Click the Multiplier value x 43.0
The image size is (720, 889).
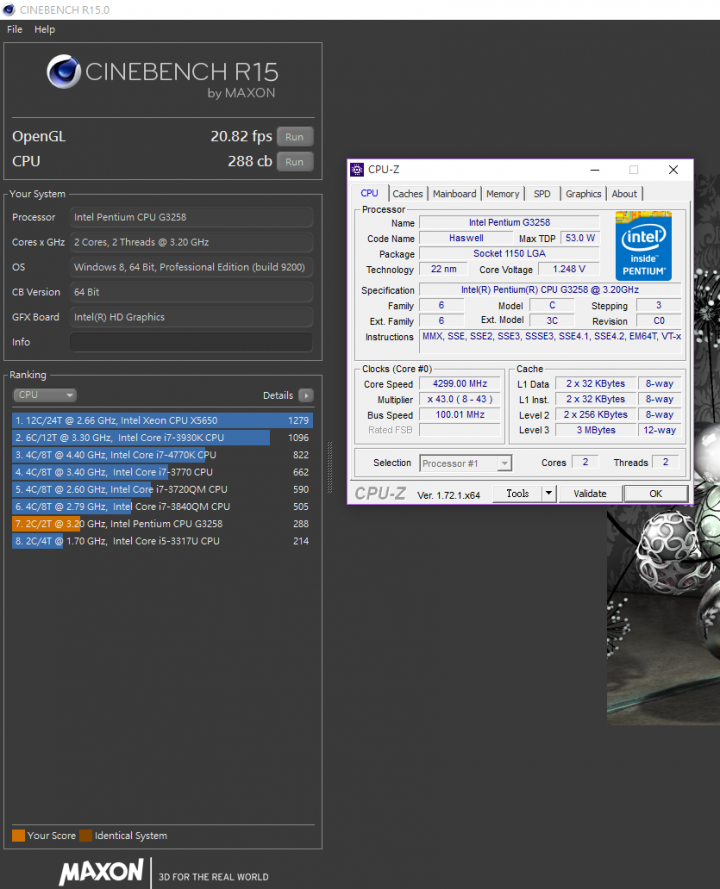(x=460, y=399)
